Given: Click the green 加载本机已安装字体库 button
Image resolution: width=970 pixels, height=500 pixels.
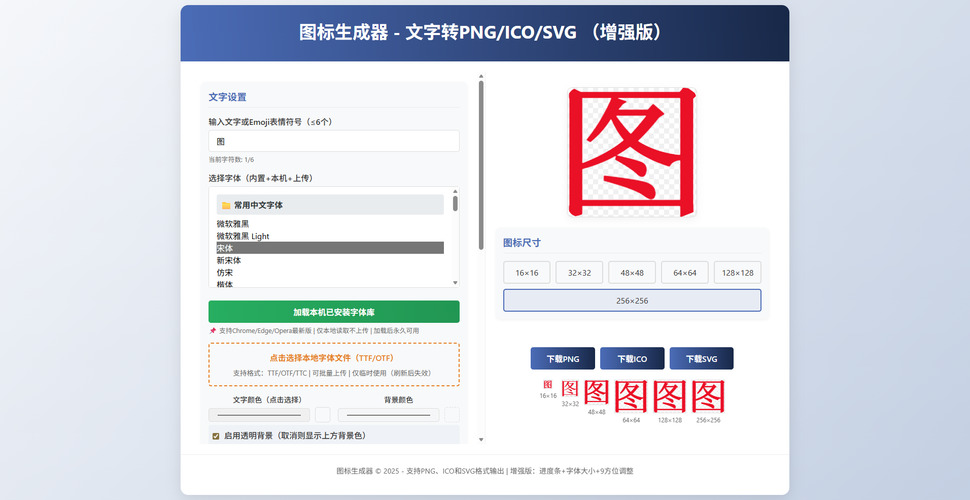Looking at the screenshot, I should point(333,312).
